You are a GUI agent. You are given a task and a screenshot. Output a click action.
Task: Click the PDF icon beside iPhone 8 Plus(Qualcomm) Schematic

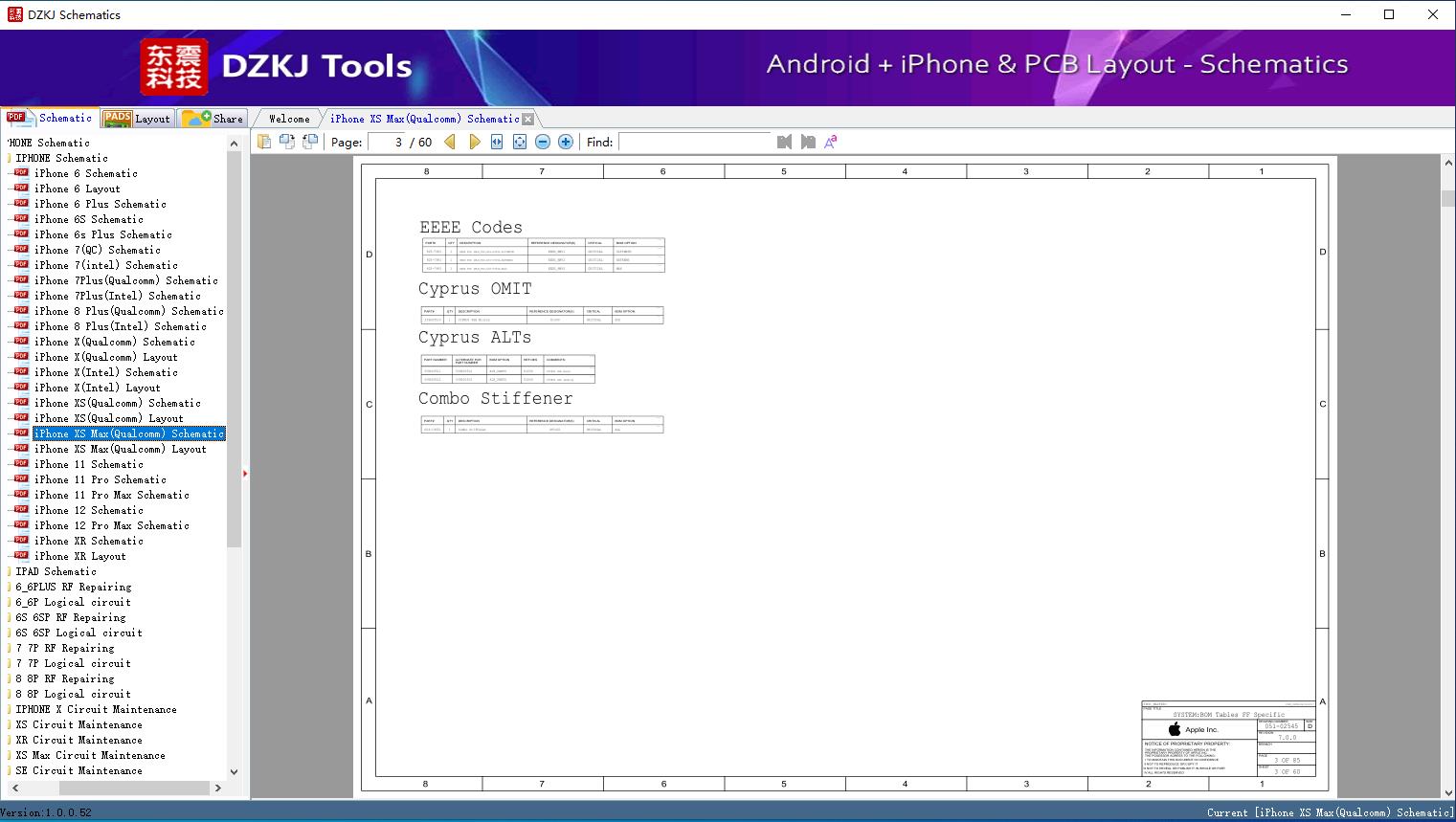[21, 310]
